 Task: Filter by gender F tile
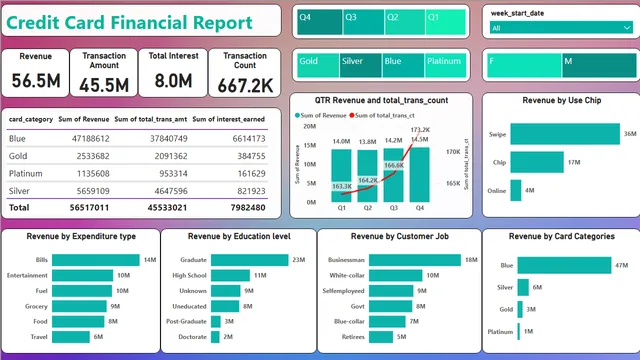point(524,65)
